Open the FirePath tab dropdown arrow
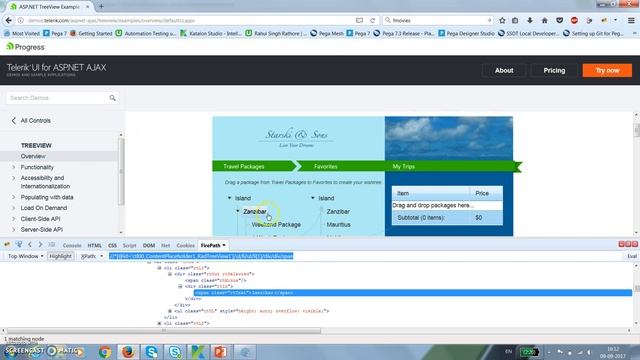Image resolution: width=640 pixels, height=360 pixels. tap(224, 245)
